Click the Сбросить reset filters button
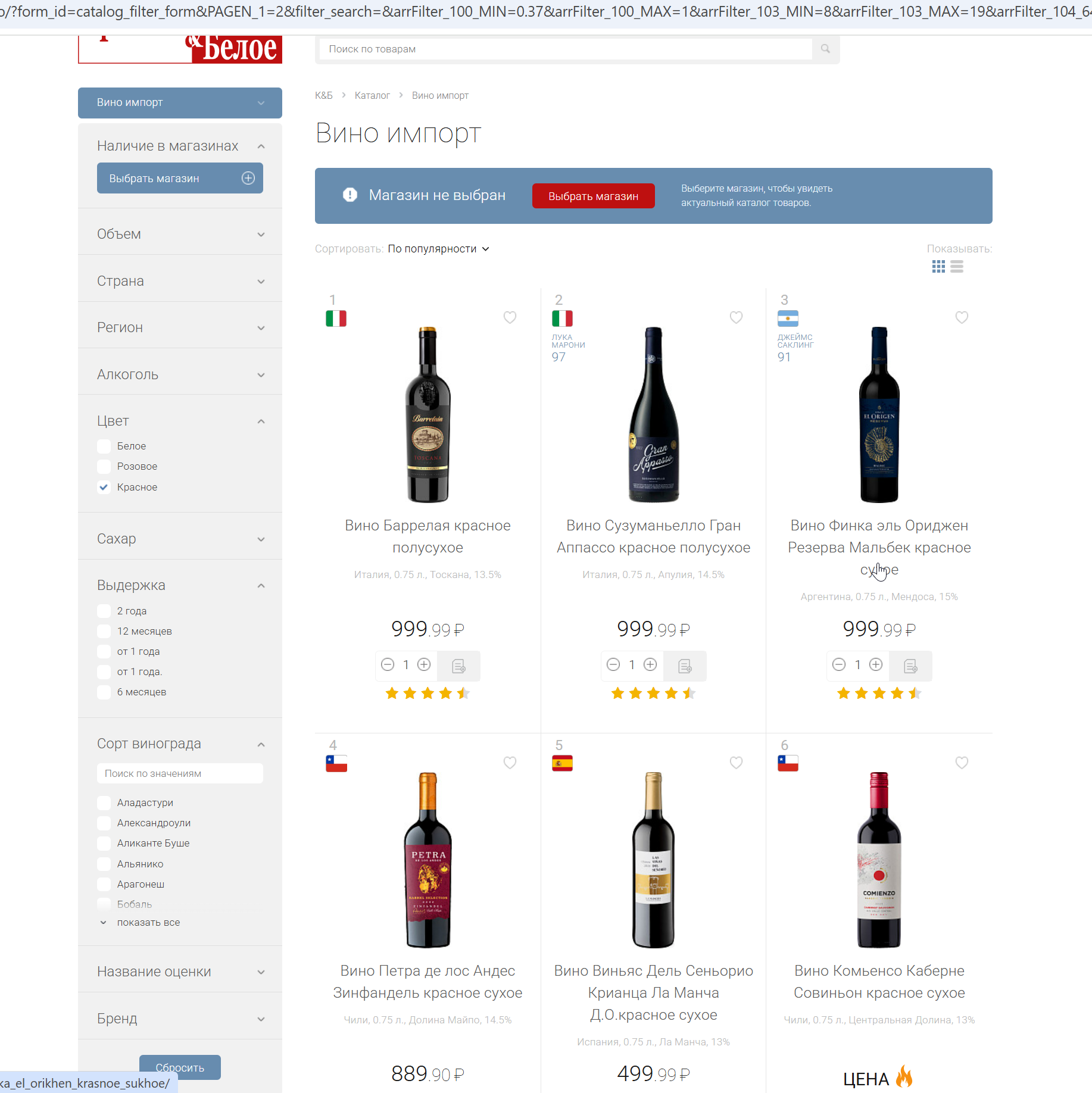1092x1093 pixels. tap(180, 1067)
